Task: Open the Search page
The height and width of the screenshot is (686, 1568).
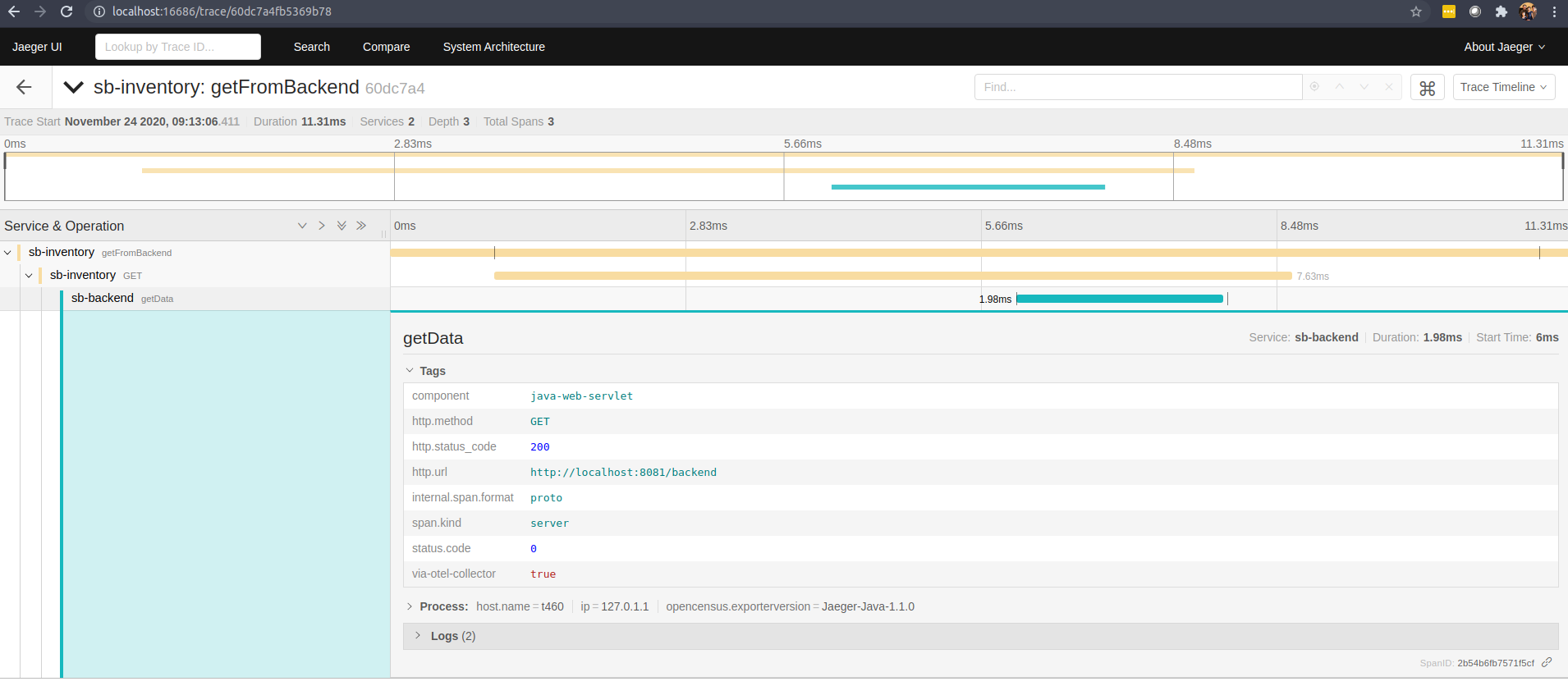Action: pyautogui.click(x=312, y=47)
